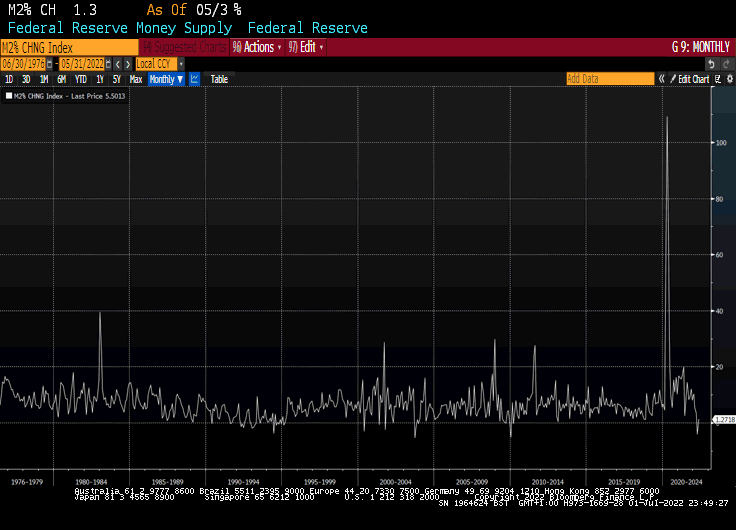Select the YTD time range

(79, 78)
